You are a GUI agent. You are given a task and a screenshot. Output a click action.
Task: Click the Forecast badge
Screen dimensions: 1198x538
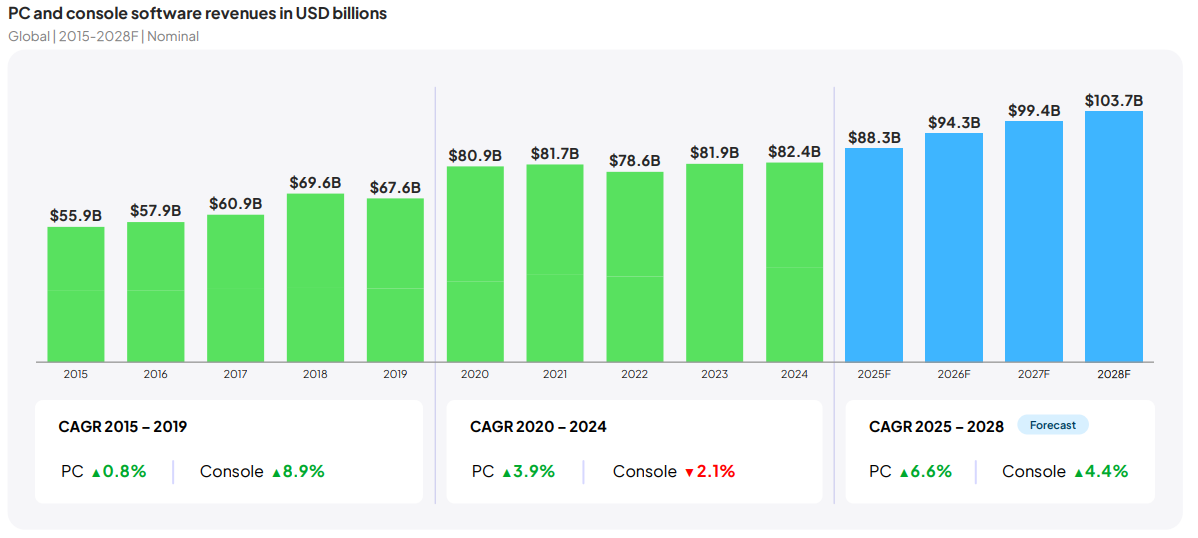1053,425
